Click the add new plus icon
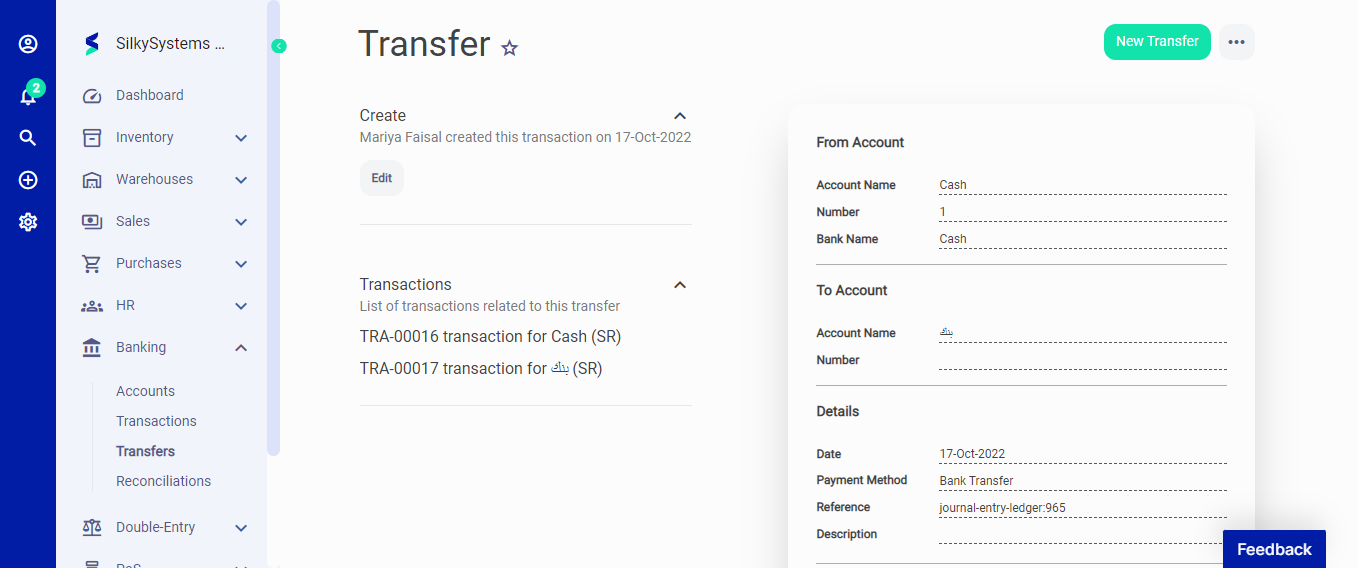This screenshot has height=568, width=1358. (28, 180)
